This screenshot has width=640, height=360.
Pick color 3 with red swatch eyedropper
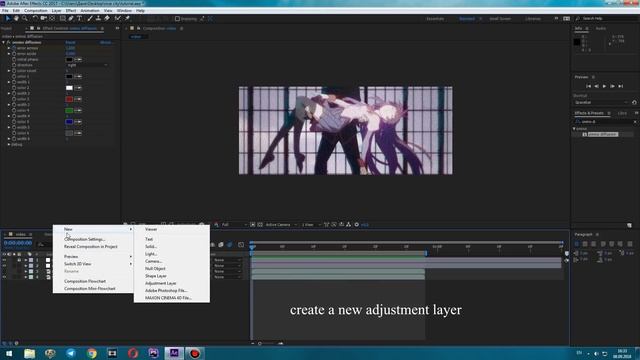pos(78,99)
